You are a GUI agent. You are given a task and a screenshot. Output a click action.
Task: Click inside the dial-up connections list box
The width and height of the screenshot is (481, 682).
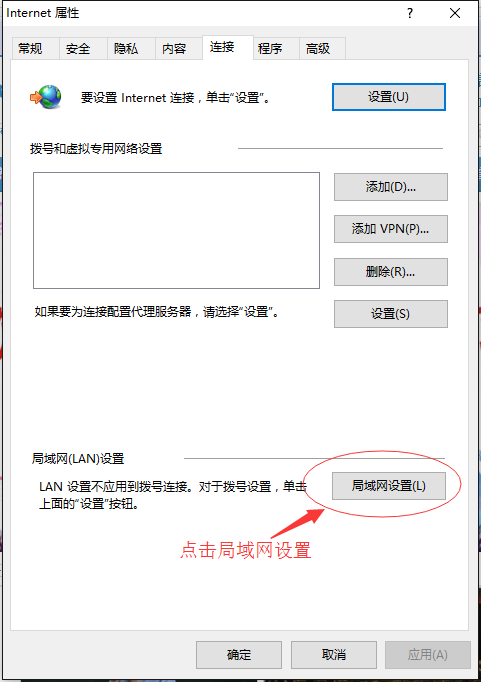tap(177, 231)
